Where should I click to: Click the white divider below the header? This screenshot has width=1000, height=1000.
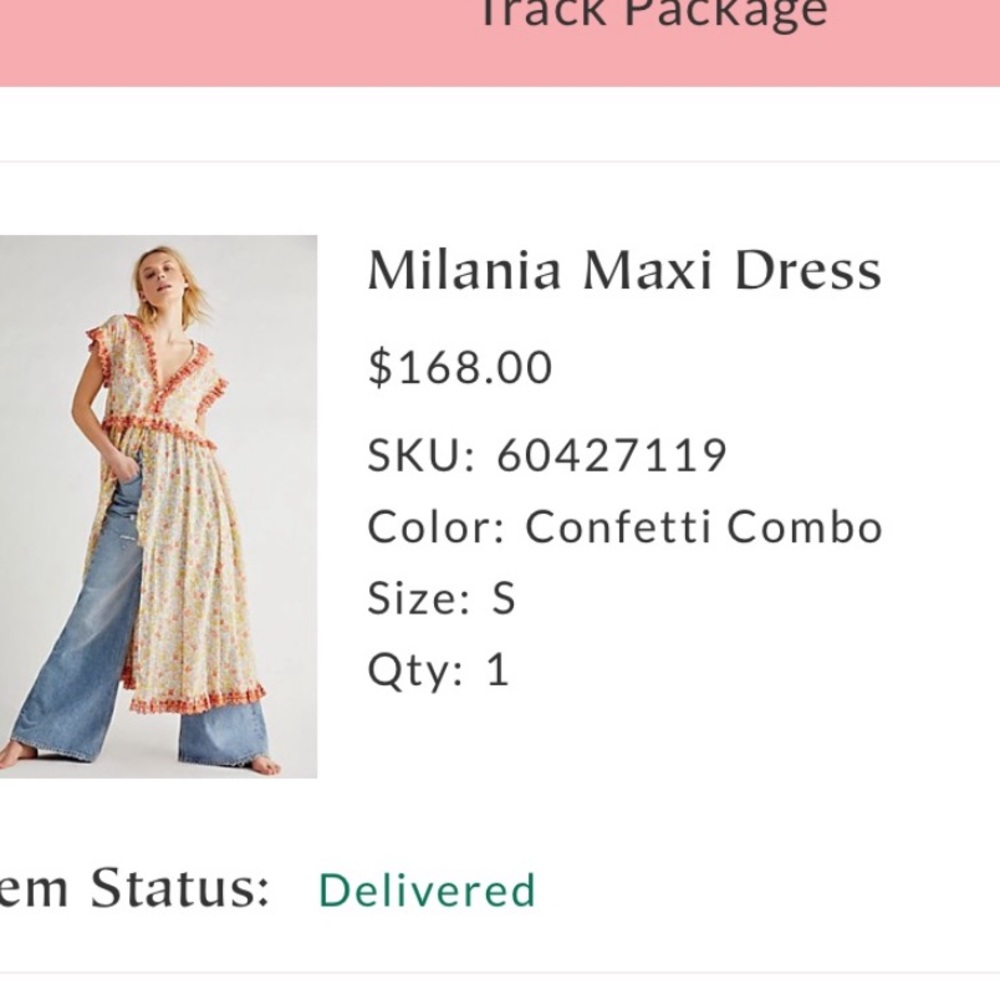click(500, 120)
